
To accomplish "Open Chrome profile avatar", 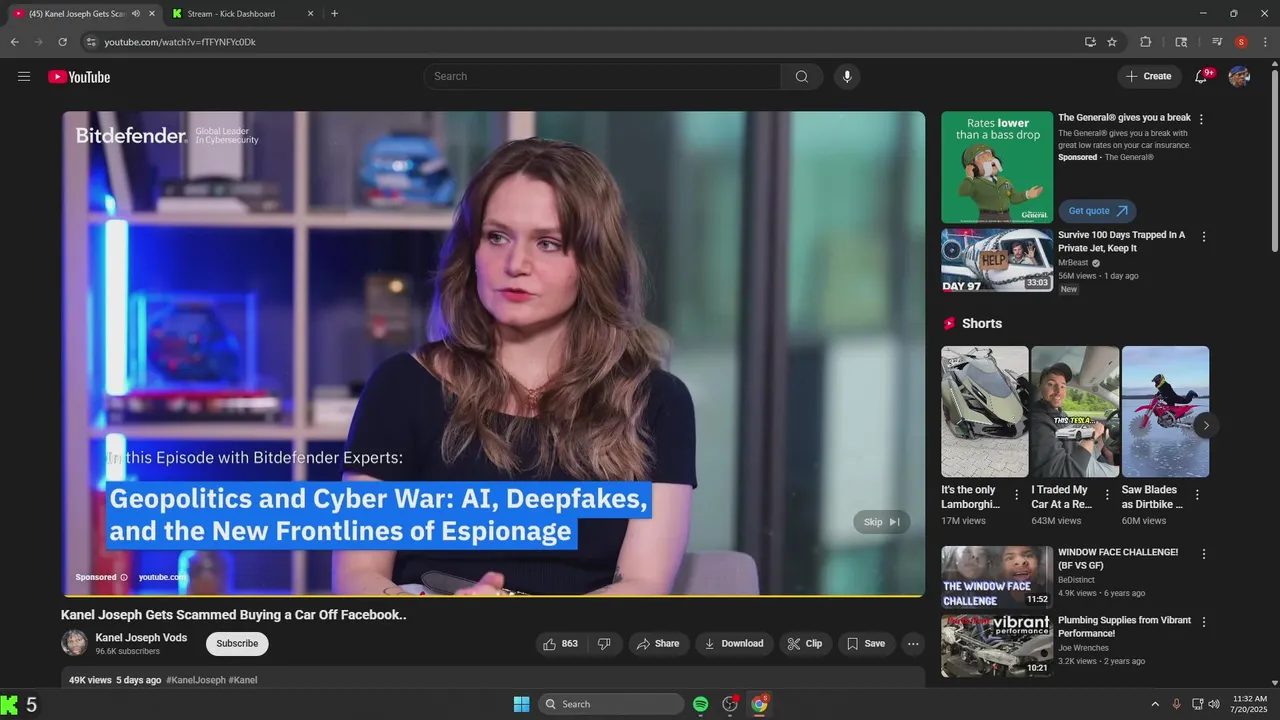I will (1241, 42).
